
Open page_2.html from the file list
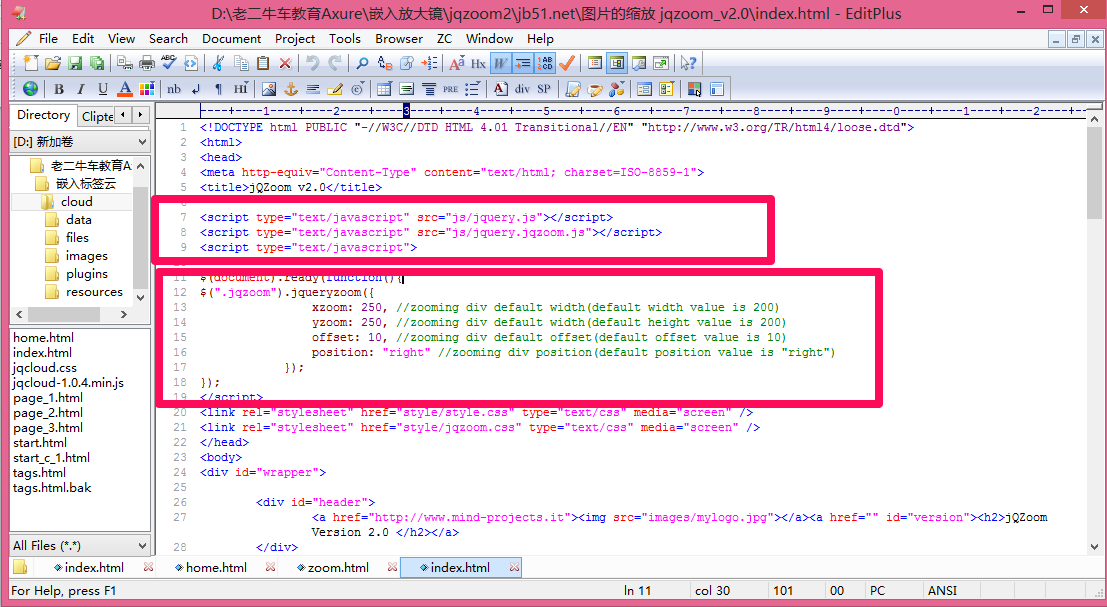47,413
